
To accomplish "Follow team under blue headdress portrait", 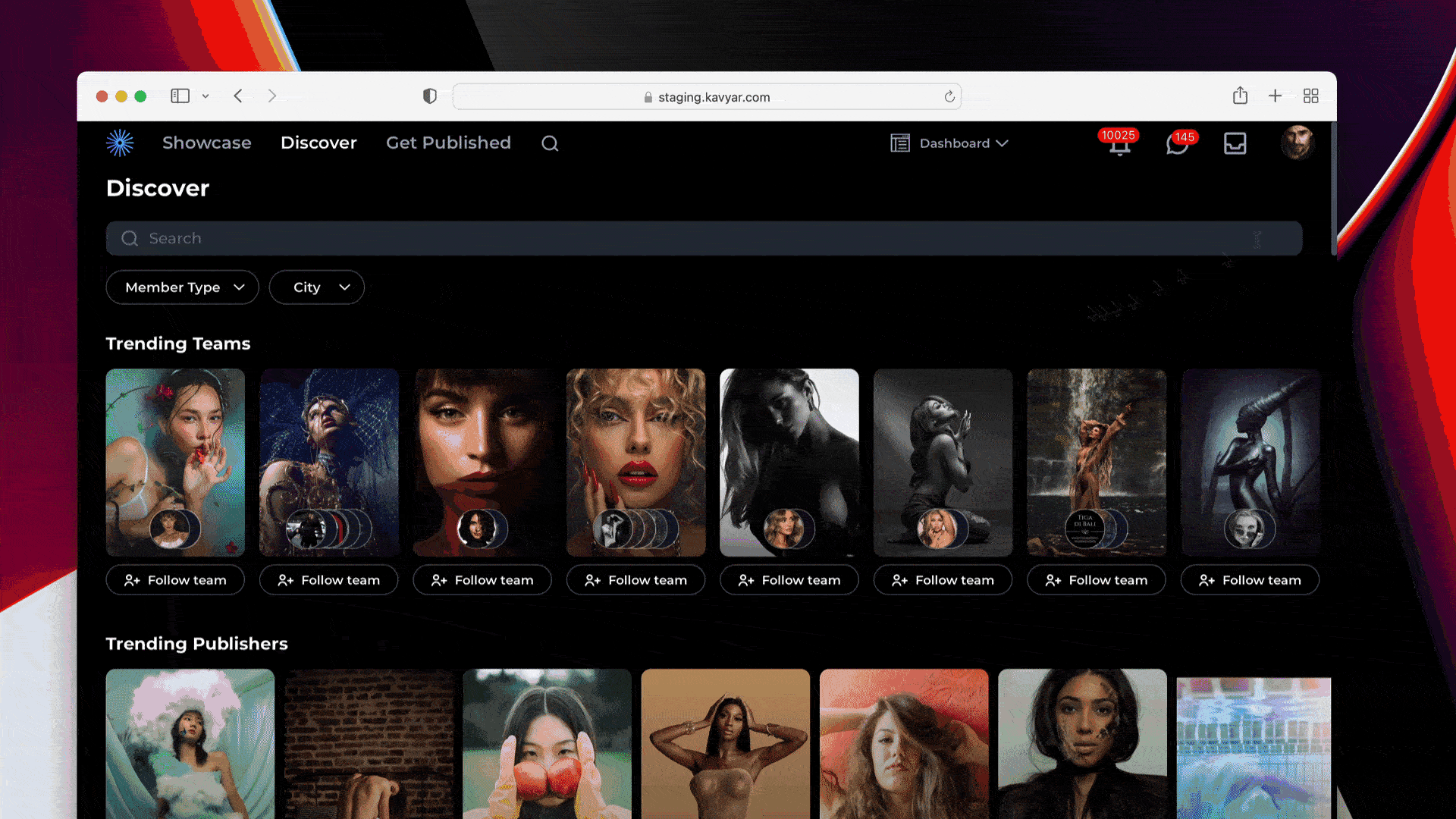I will 328,580.
